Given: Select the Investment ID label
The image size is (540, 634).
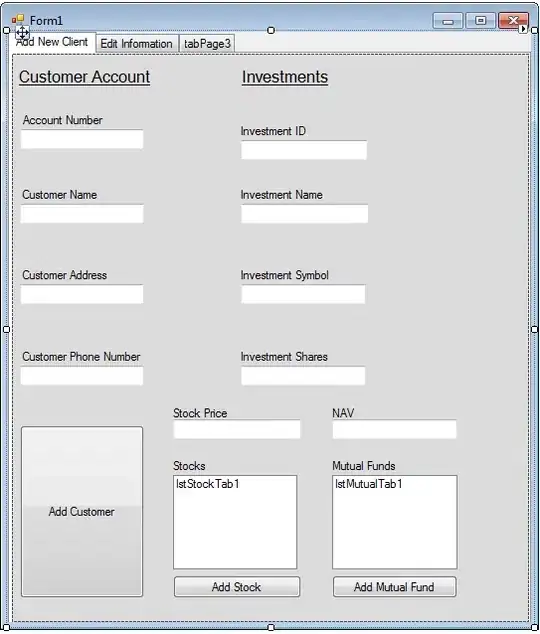Looking at the screenshot, I should point(273,131).
